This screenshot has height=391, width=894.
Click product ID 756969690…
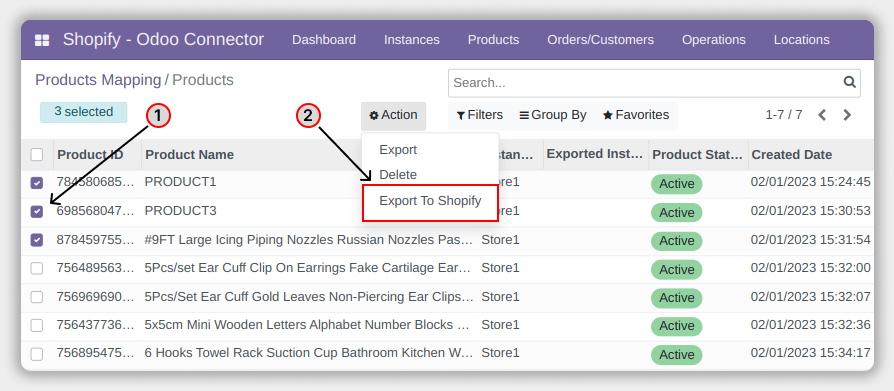point(96,297)
